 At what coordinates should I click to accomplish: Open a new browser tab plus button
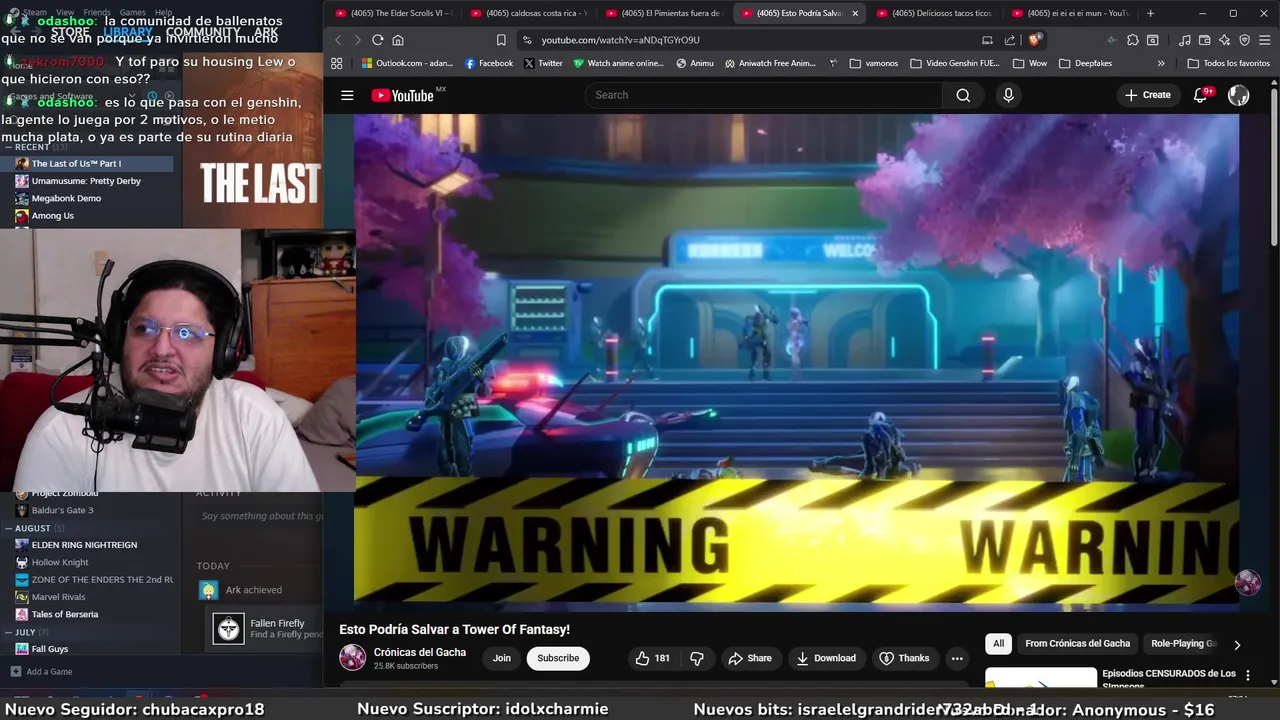pos(1150,13)
